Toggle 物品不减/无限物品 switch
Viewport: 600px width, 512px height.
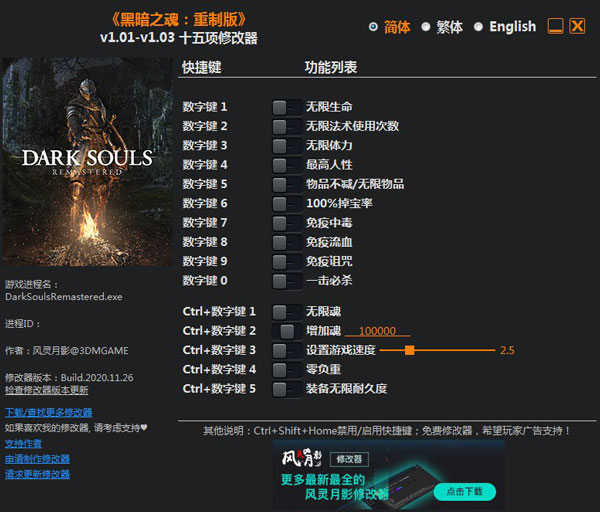point(287,185)
